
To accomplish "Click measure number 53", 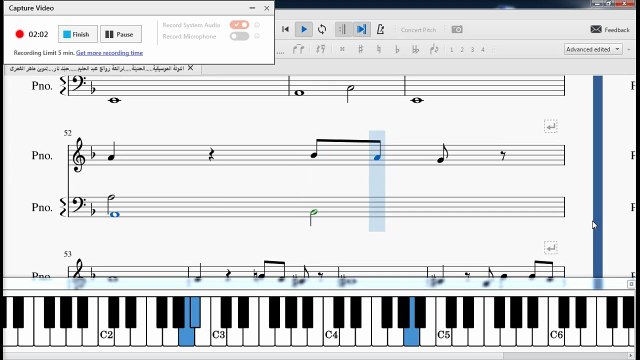I will pyautogui.click(x=68, y=254).
